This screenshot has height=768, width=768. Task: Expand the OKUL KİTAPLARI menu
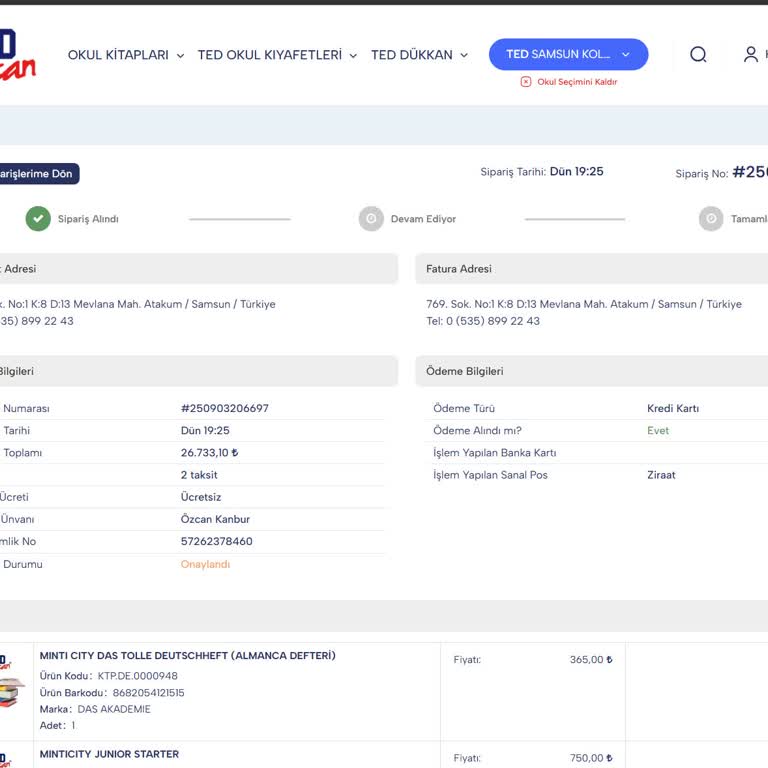(x=126, y=55)
